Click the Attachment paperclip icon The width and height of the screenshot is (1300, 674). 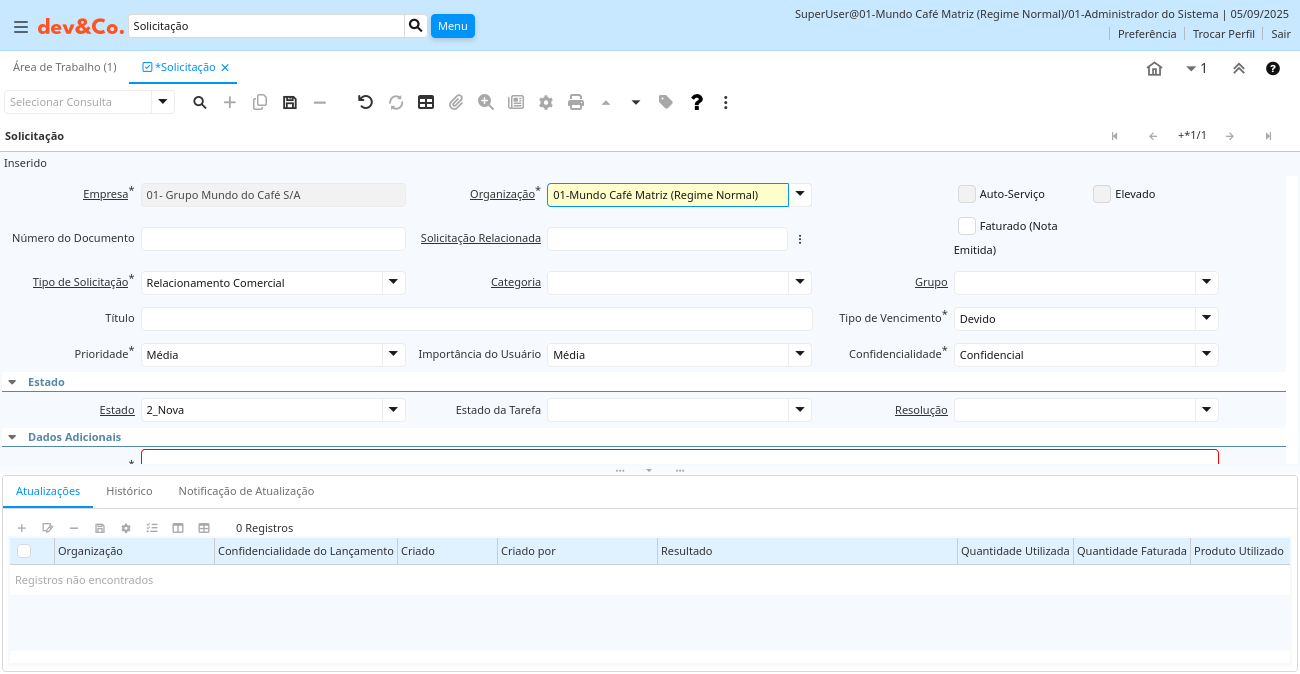[x=456, y=102]
